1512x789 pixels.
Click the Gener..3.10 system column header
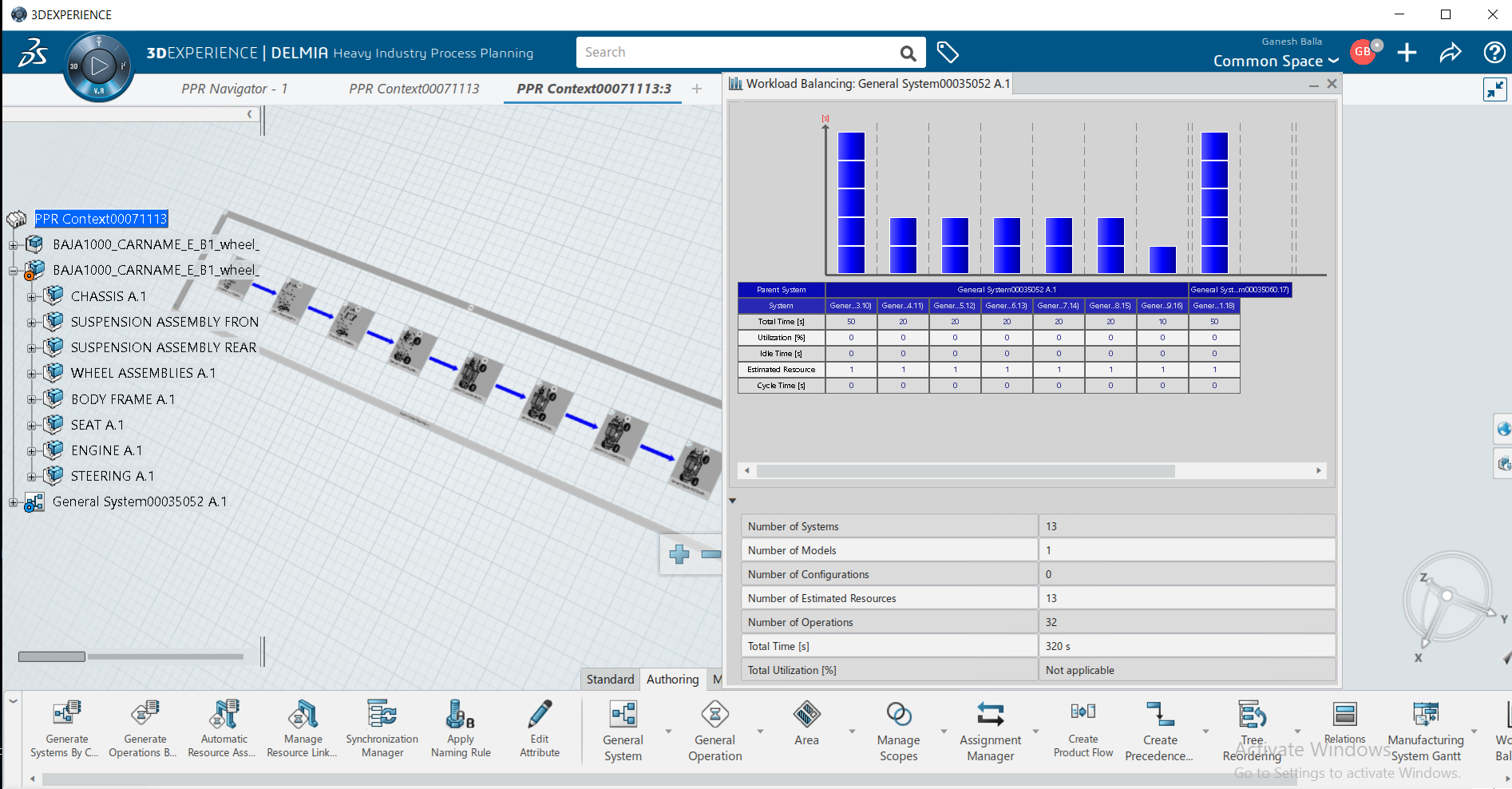pos(851,306)
